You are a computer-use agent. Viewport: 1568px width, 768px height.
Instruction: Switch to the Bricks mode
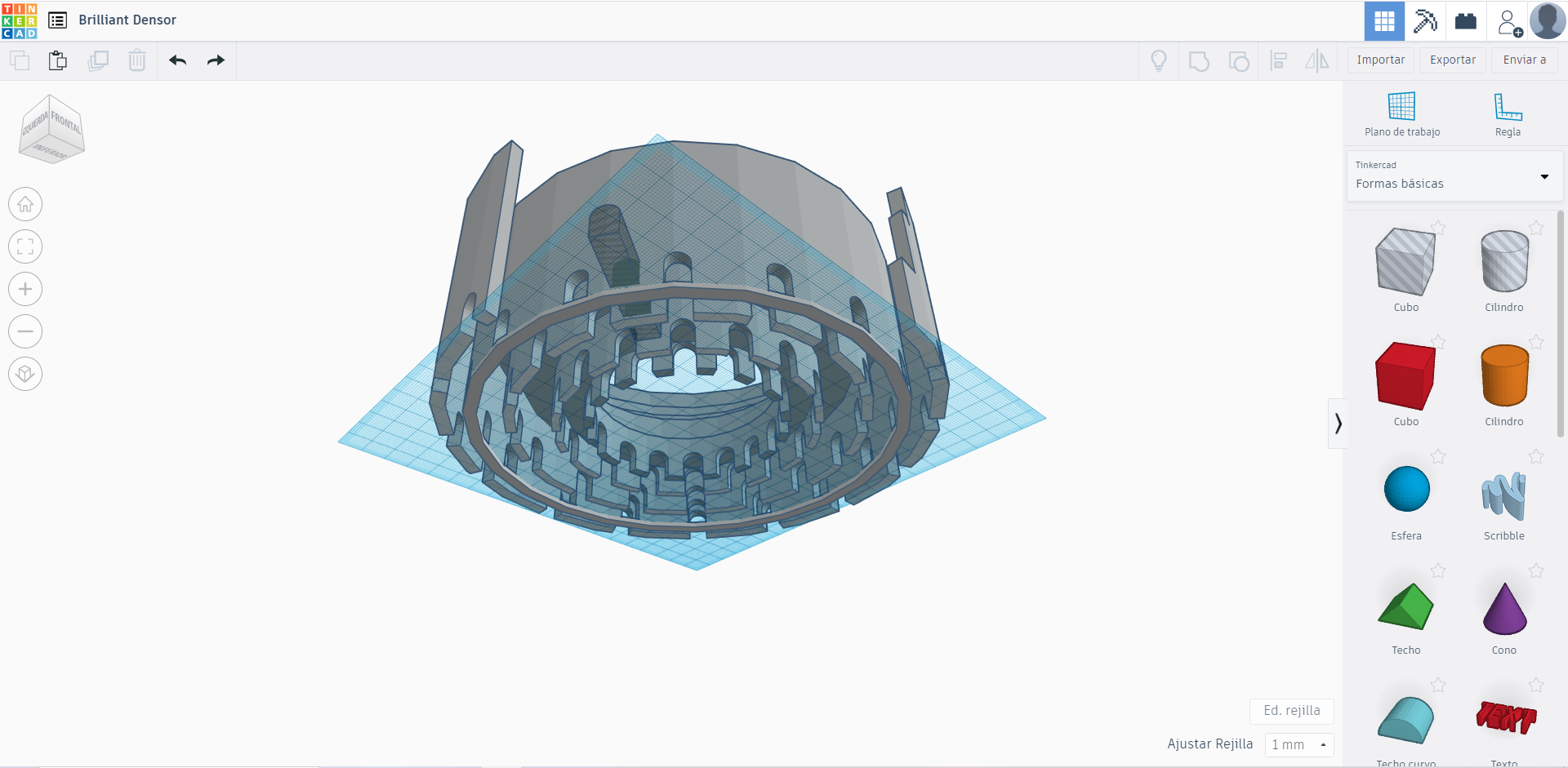click(1466, 21)
